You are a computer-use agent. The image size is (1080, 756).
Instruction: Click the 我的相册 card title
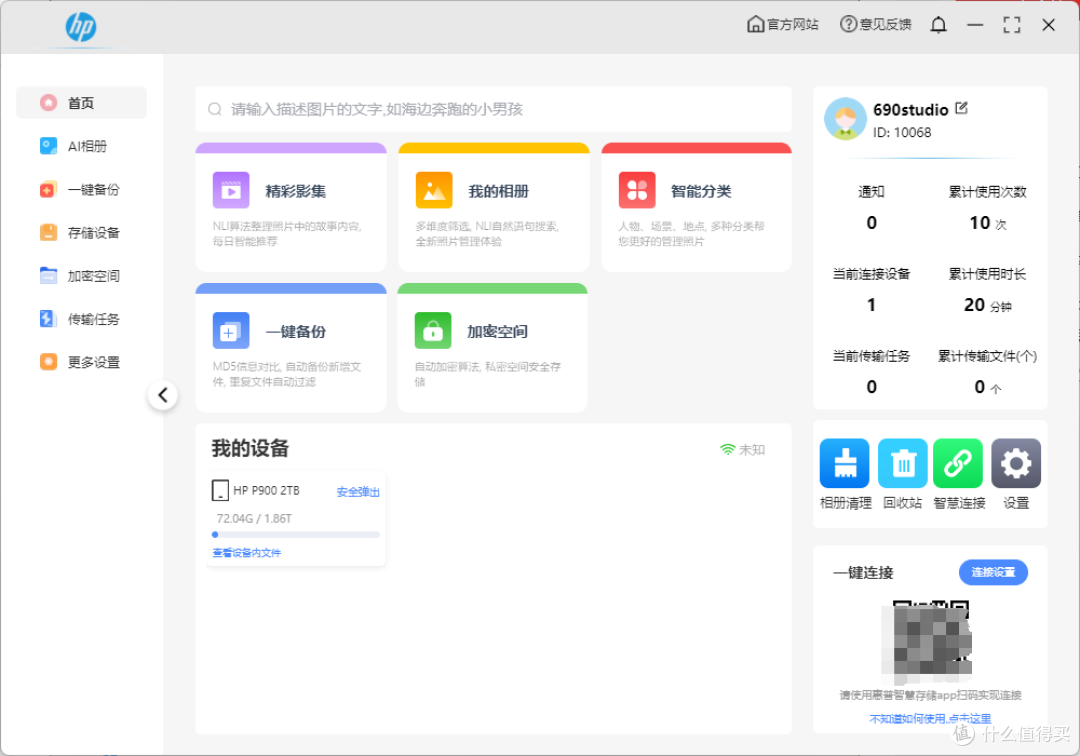pyautogui.click(x=499, y=191)
